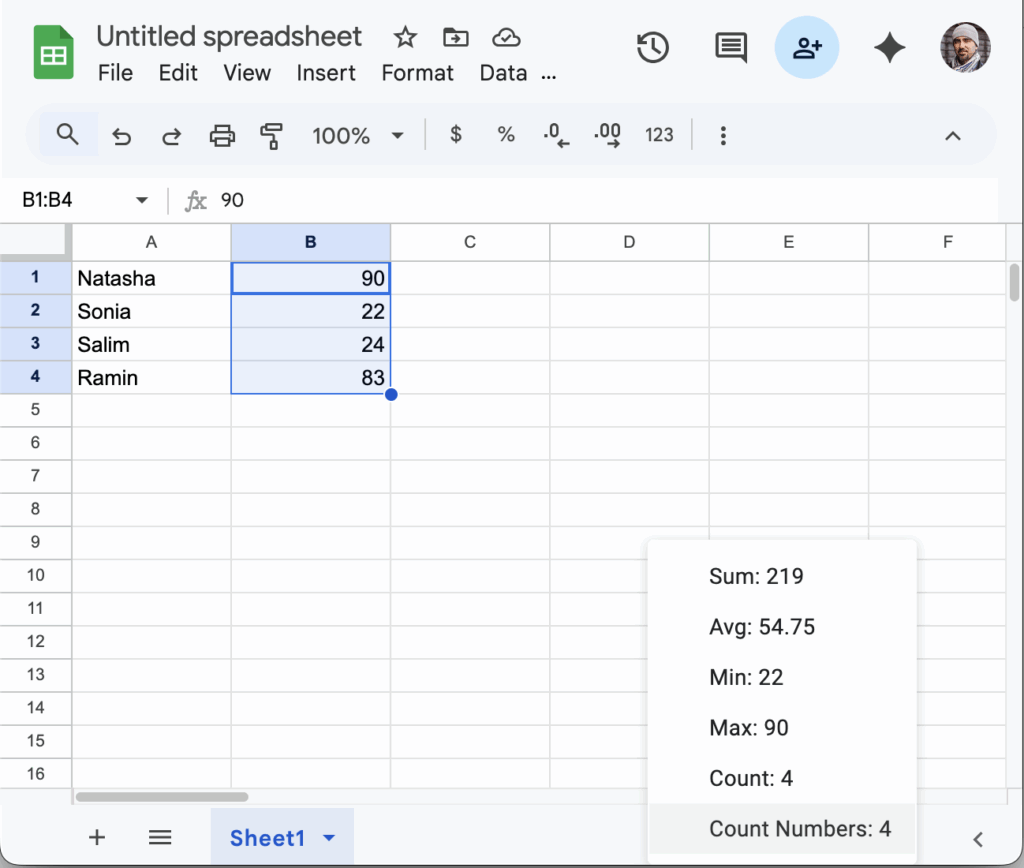Expand the B1:B4 name box dropdown
Screen dimensions: 1024x868
click(x=141, y=200)
